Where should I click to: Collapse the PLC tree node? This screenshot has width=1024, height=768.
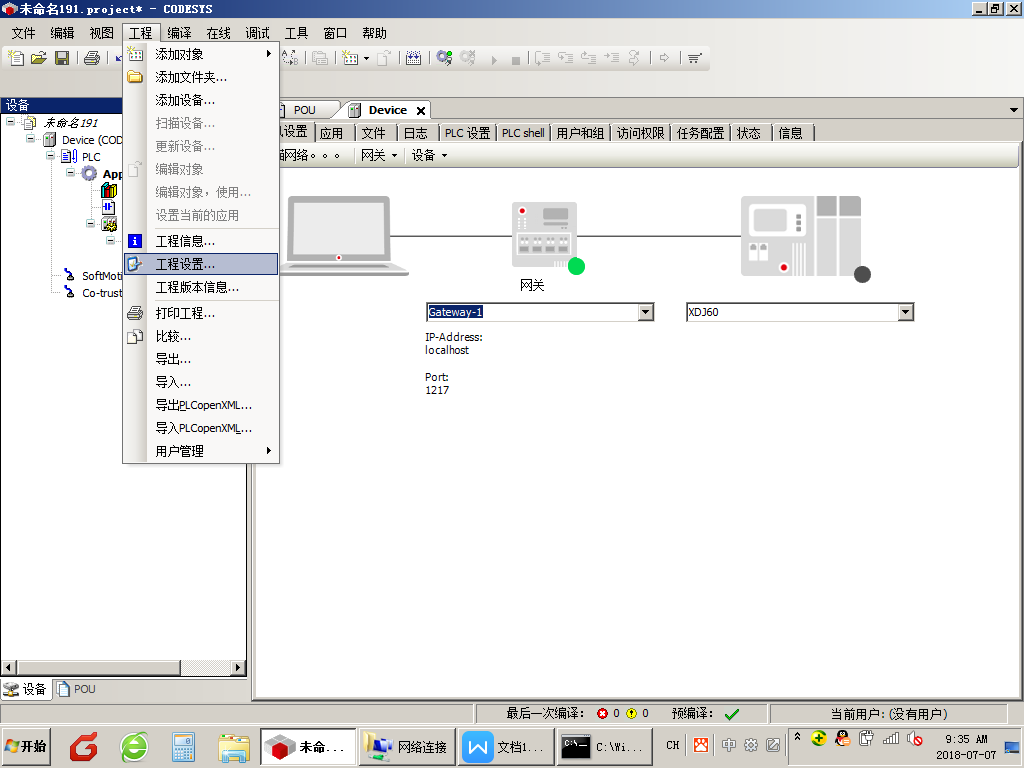[50, 156]
